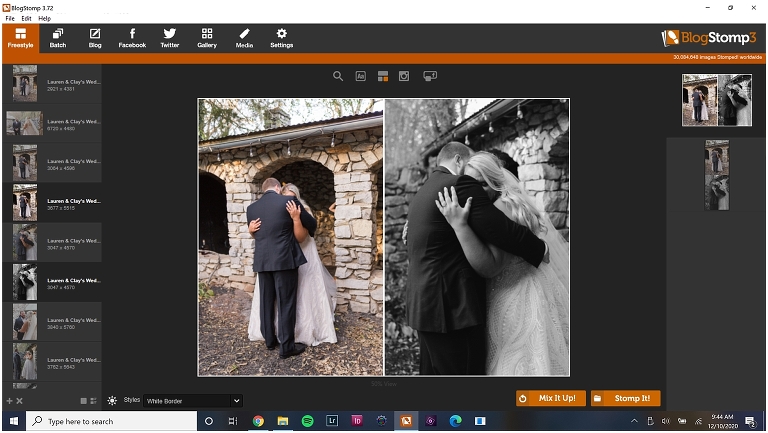Click the text caption icon above canvas
768x433 pixels.
pos(360,76)
